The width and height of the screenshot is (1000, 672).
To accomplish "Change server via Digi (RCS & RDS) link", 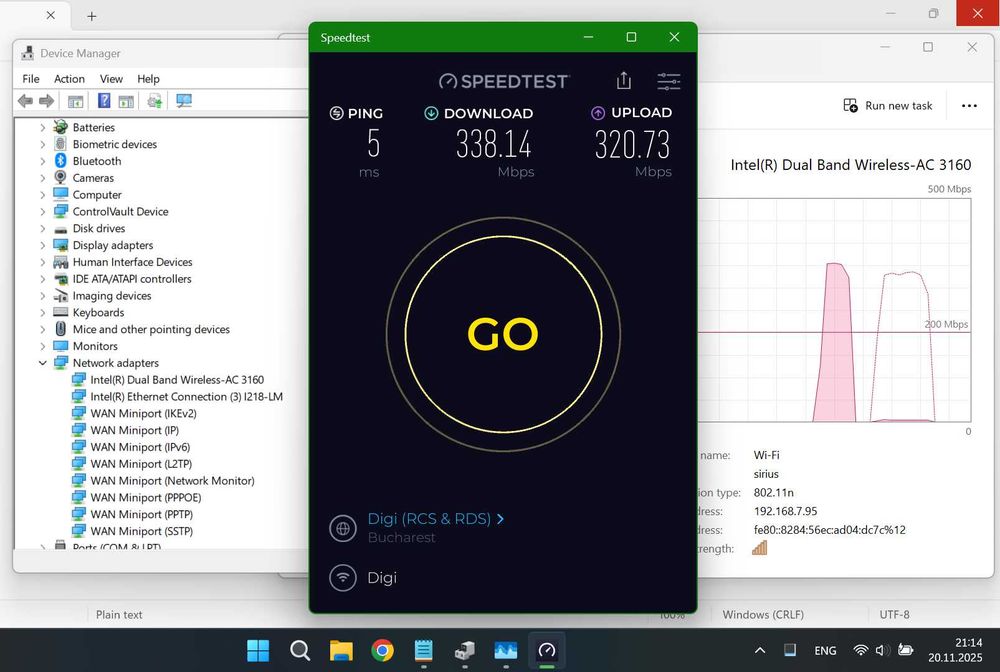I will coord(436,519).
